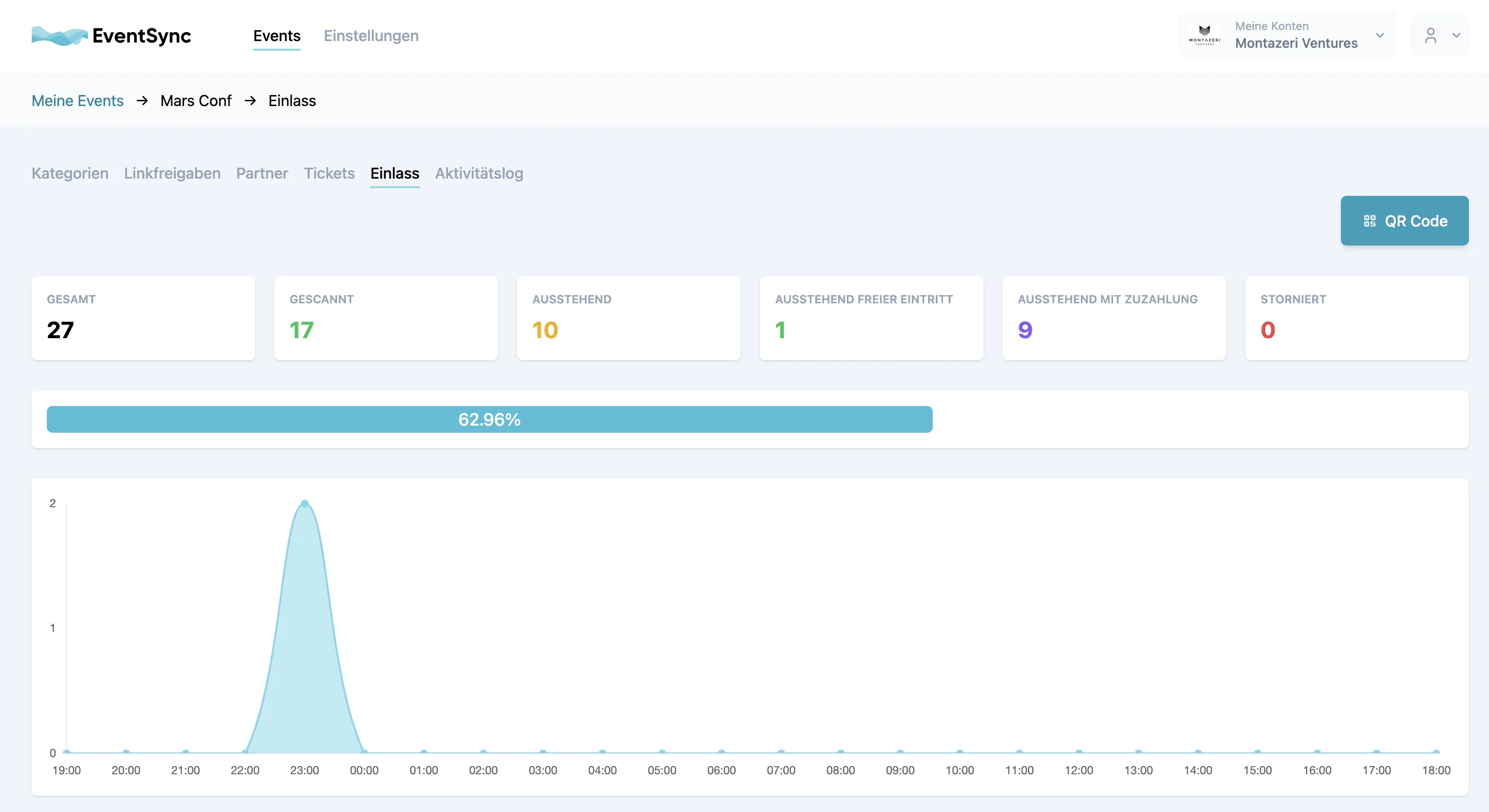Select the Events navigation item
1489x812 pixels.
[x=276, y=35]
